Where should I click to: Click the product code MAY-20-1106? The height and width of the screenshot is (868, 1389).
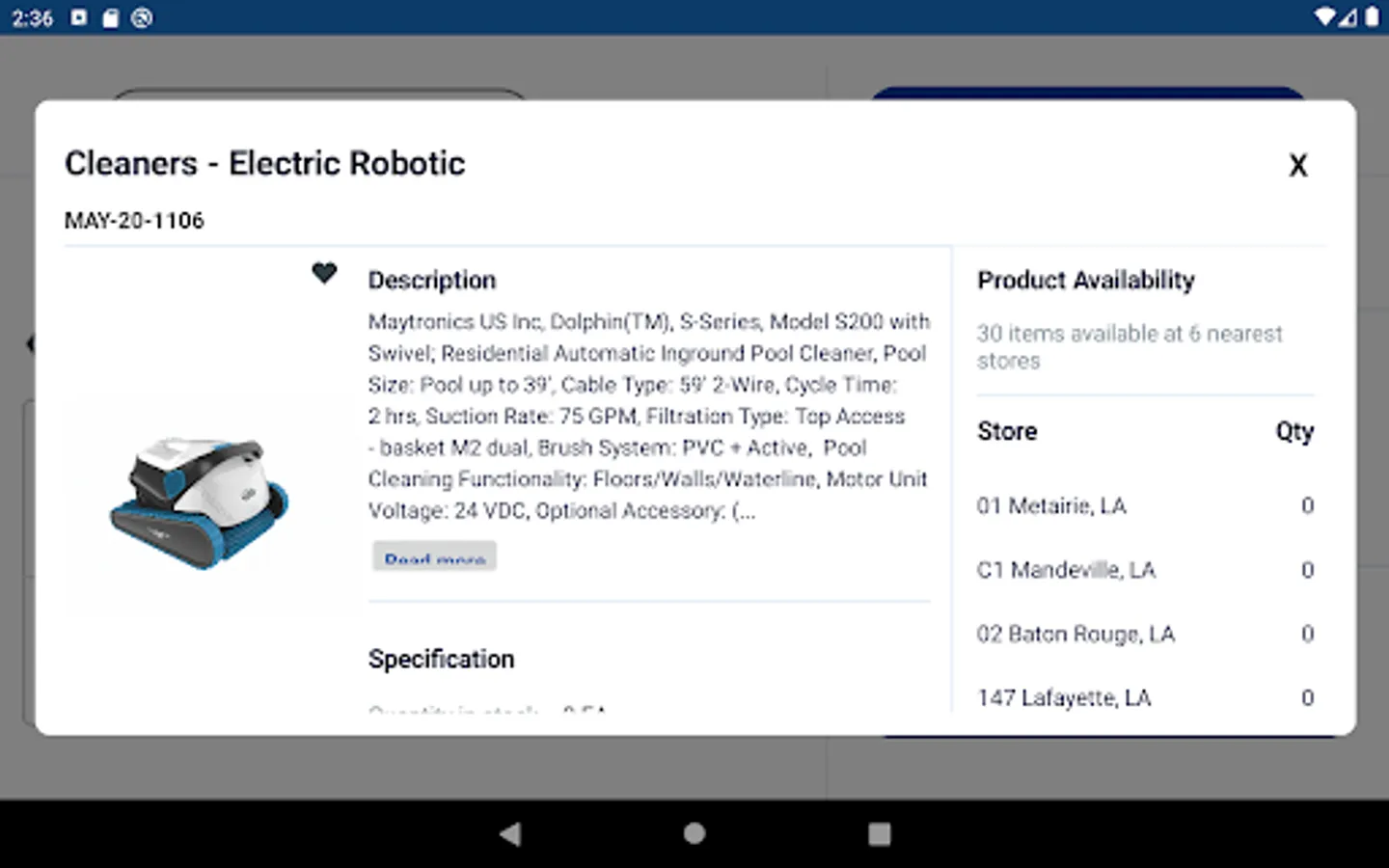click(134, 221)
